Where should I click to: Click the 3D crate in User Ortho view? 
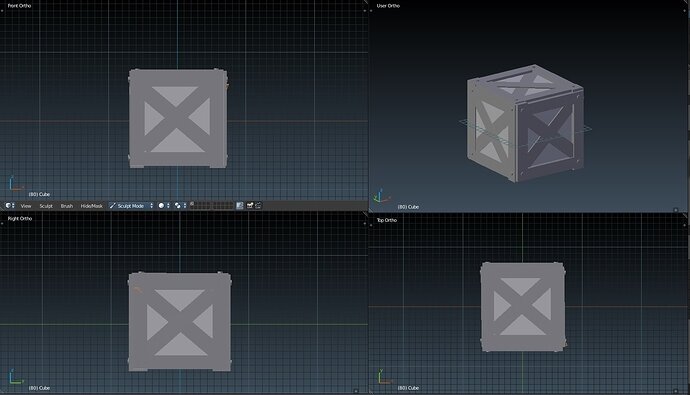525,123
